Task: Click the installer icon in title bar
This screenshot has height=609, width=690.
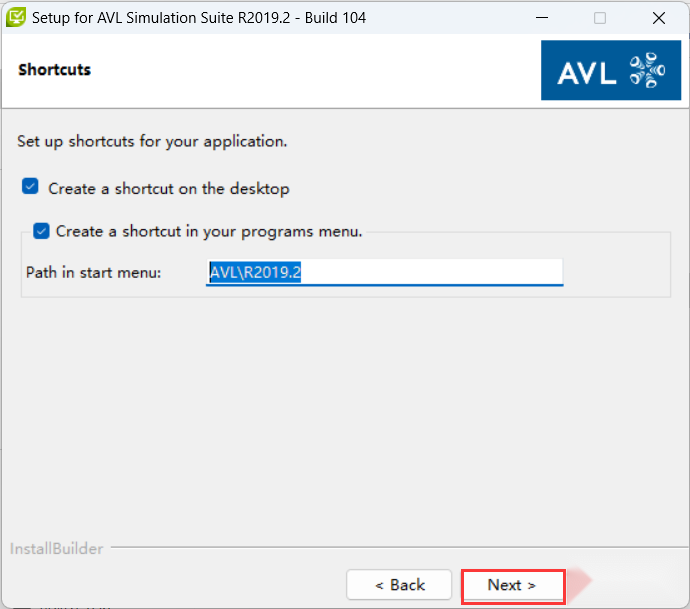Action: pos(16,18)
